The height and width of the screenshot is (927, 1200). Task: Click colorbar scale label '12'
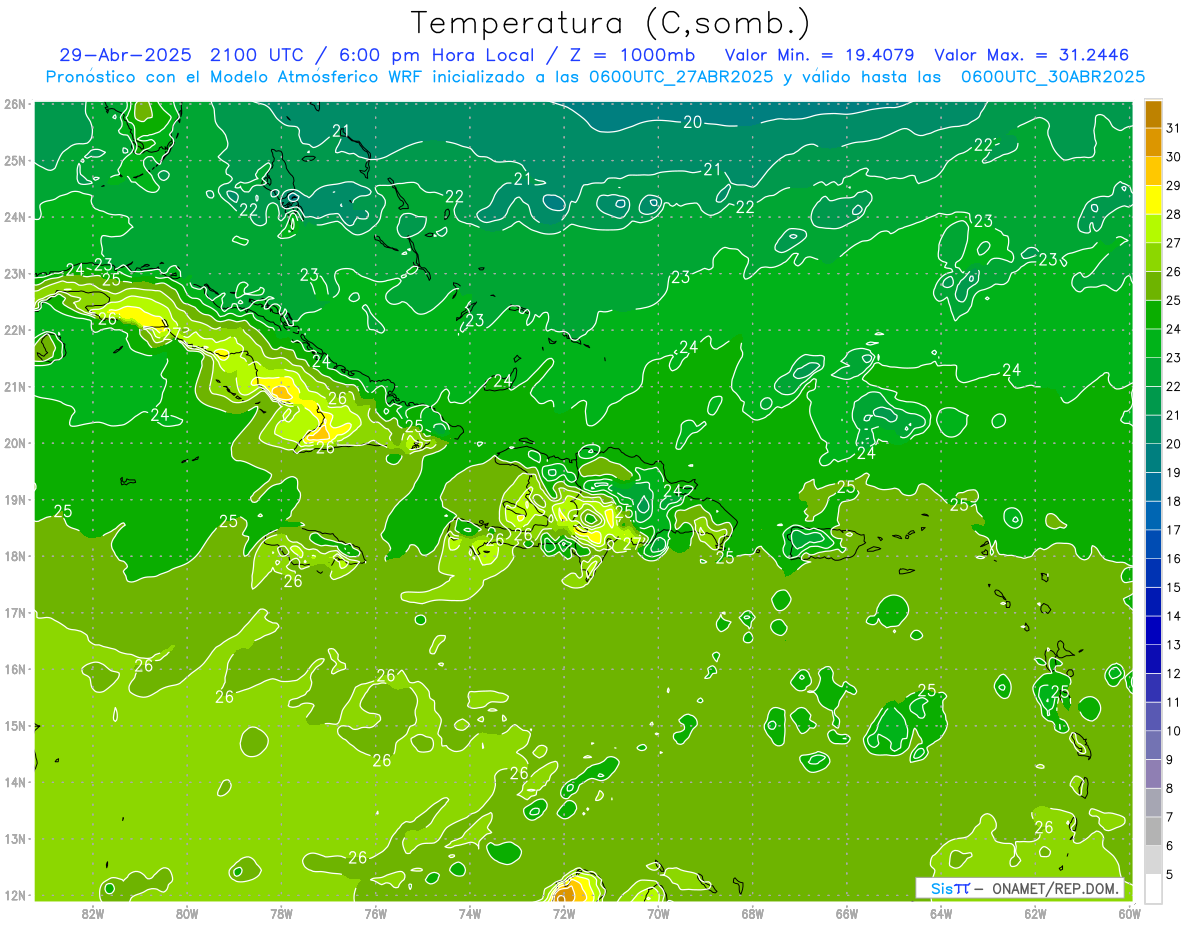(x=1174, y=673)
